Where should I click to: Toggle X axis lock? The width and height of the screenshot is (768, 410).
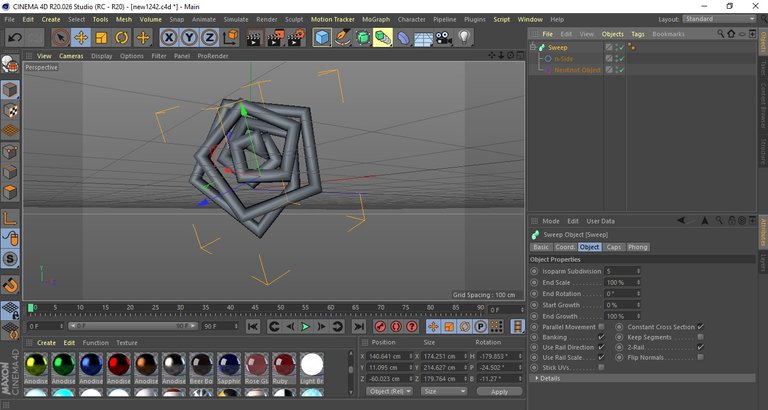pyautogui.click(x=169, y=38)
